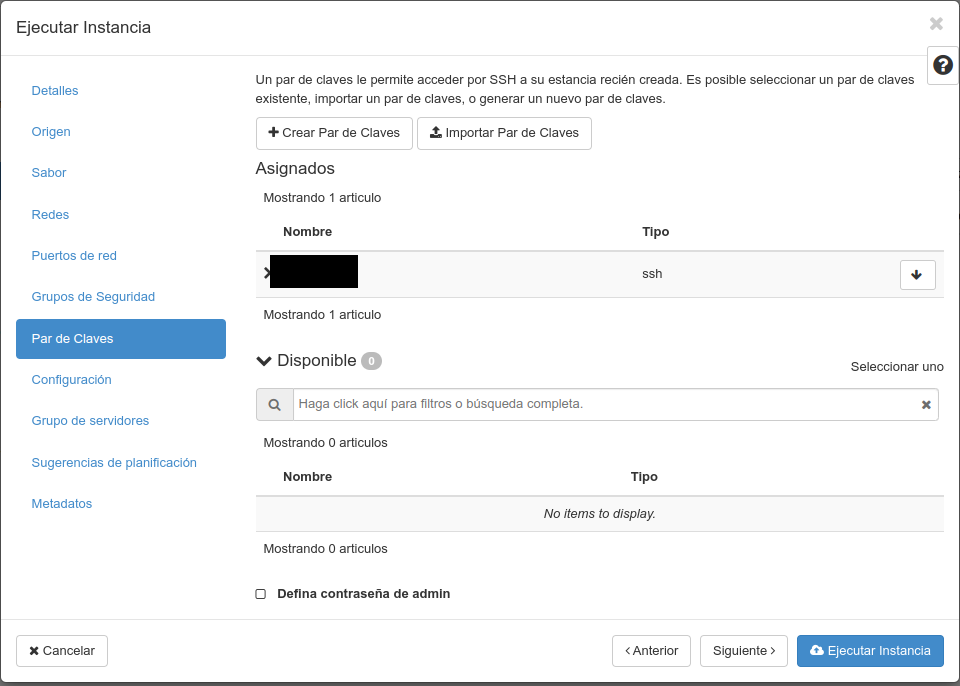Open the help panel via question mark icon
Image resolution: width=960 pixels, height=686 pixels.
click(x=941, y=64)
